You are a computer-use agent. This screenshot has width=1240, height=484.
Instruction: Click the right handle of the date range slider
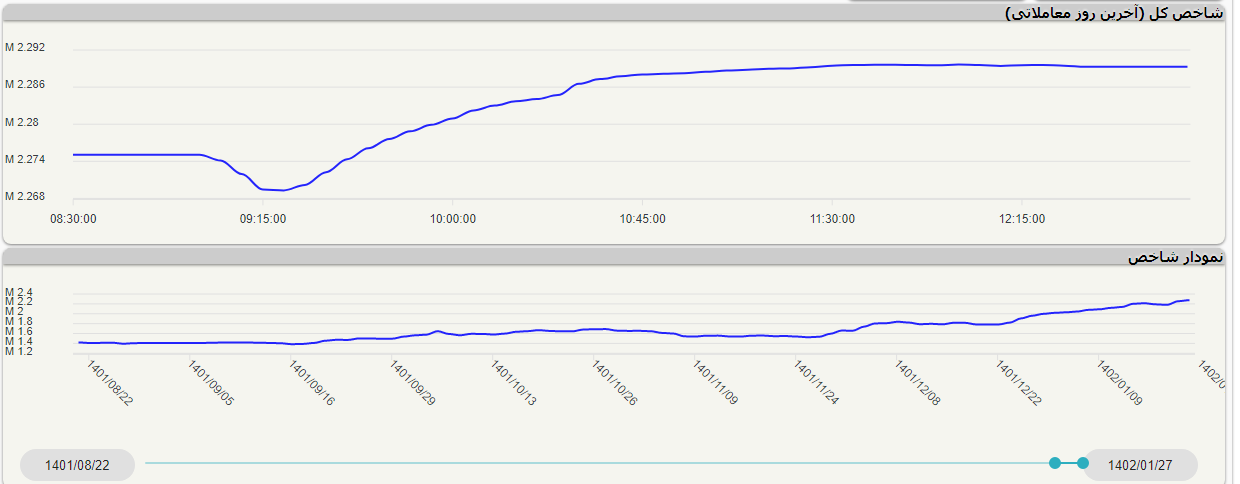(x=1082, y=463)
